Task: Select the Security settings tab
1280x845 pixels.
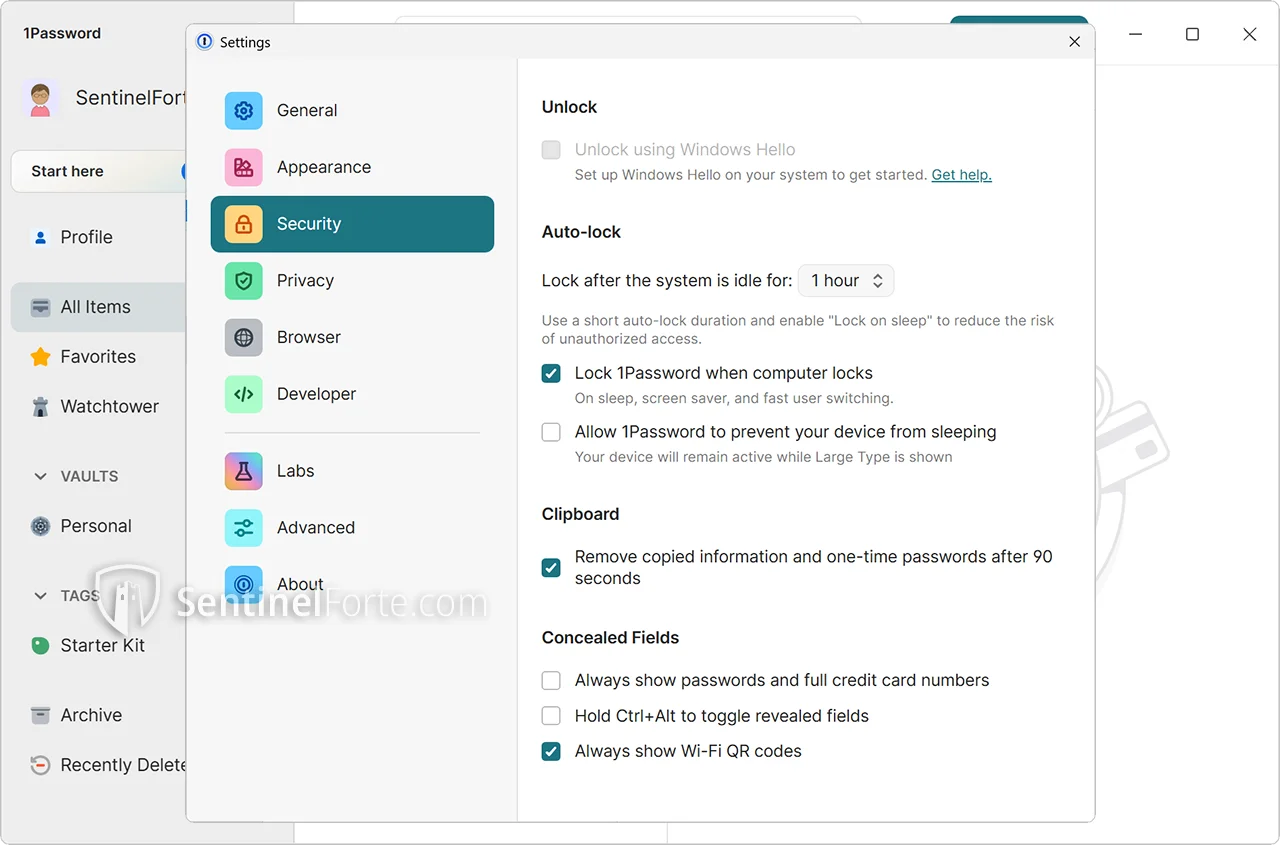Action: (x=352, y=224)
